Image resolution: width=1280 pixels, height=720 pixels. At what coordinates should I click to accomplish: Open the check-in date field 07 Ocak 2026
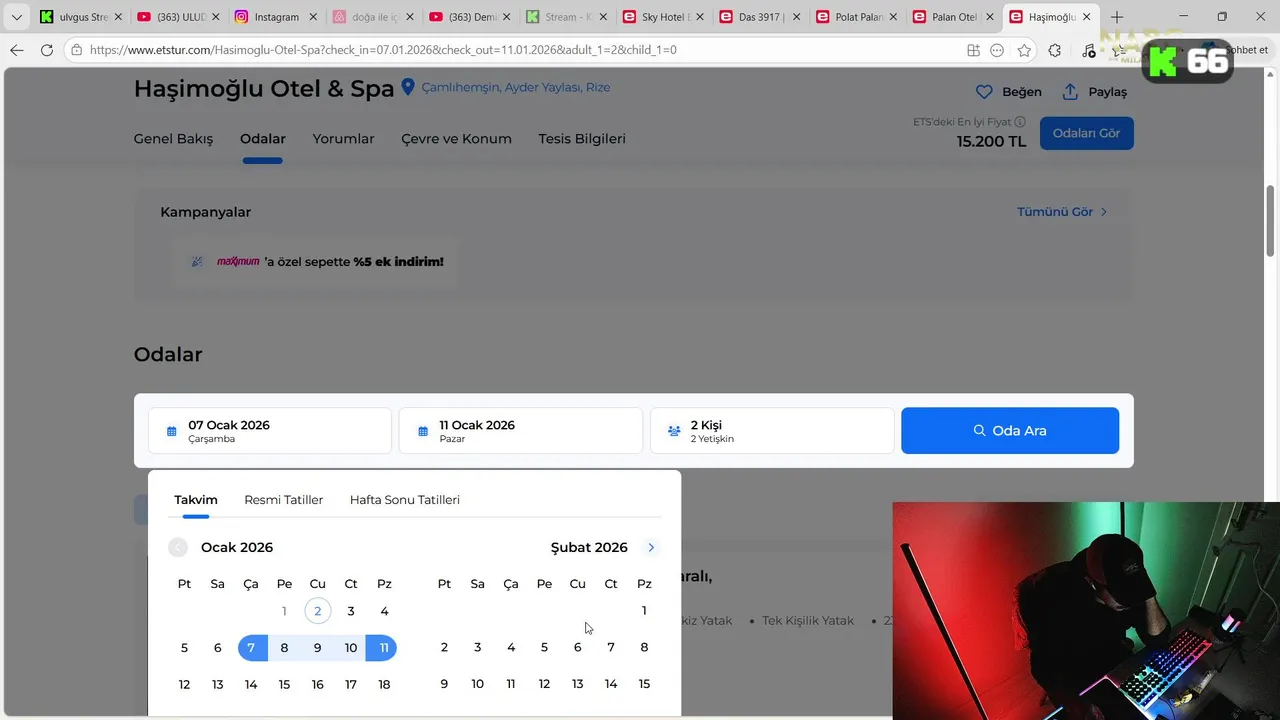coord(270,431)
